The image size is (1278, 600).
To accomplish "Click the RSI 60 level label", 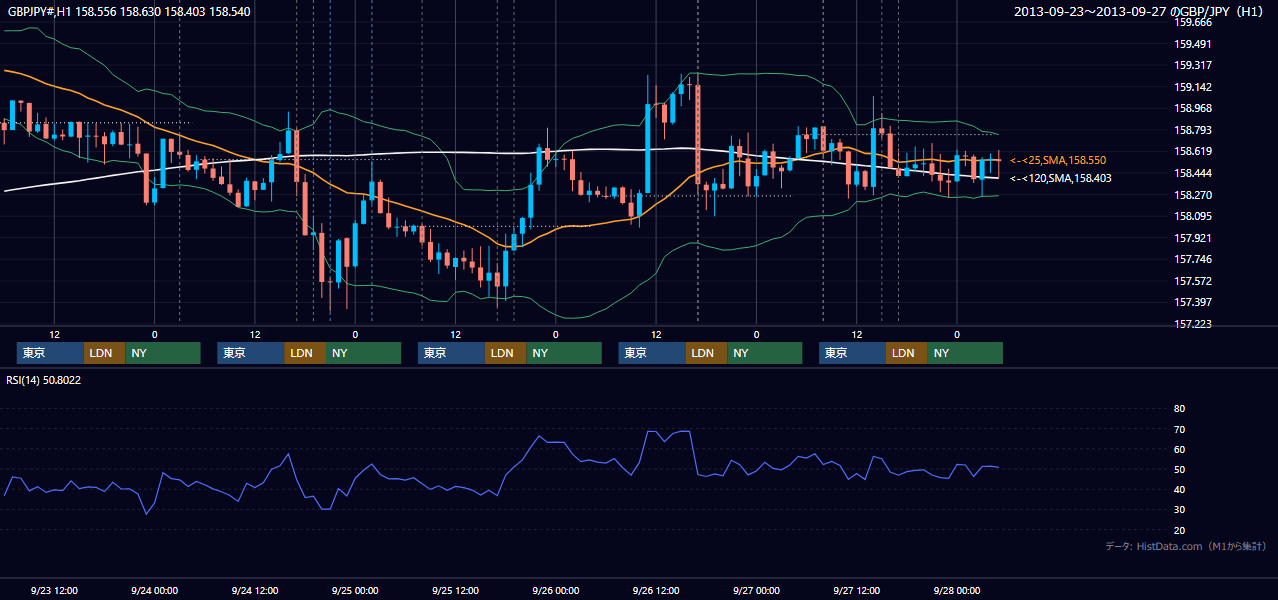I will click(1179, 450).
